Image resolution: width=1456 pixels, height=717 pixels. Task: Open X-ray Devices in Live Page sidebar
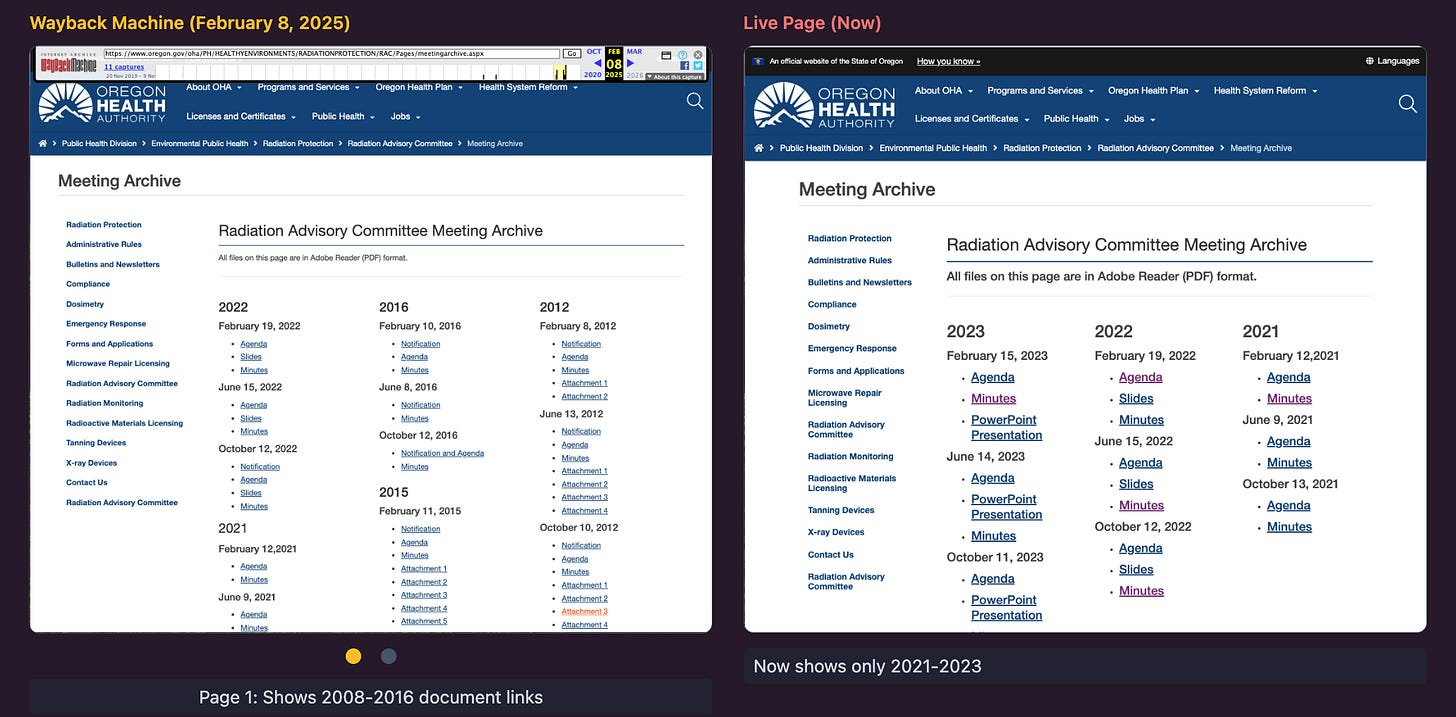point(836,532)
